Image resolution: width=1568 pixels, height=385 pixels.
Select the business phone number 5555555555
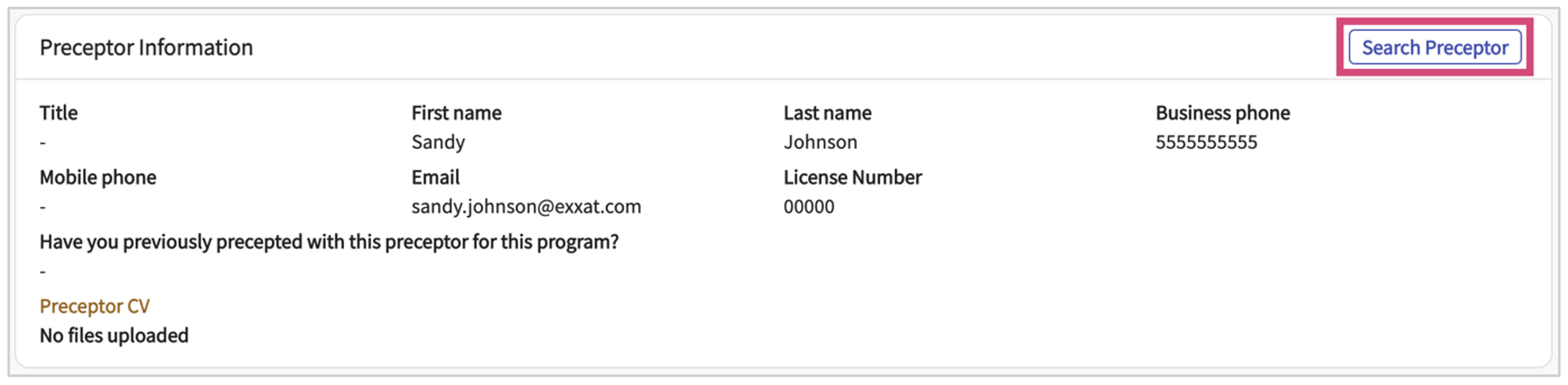tap(1205, 142)
